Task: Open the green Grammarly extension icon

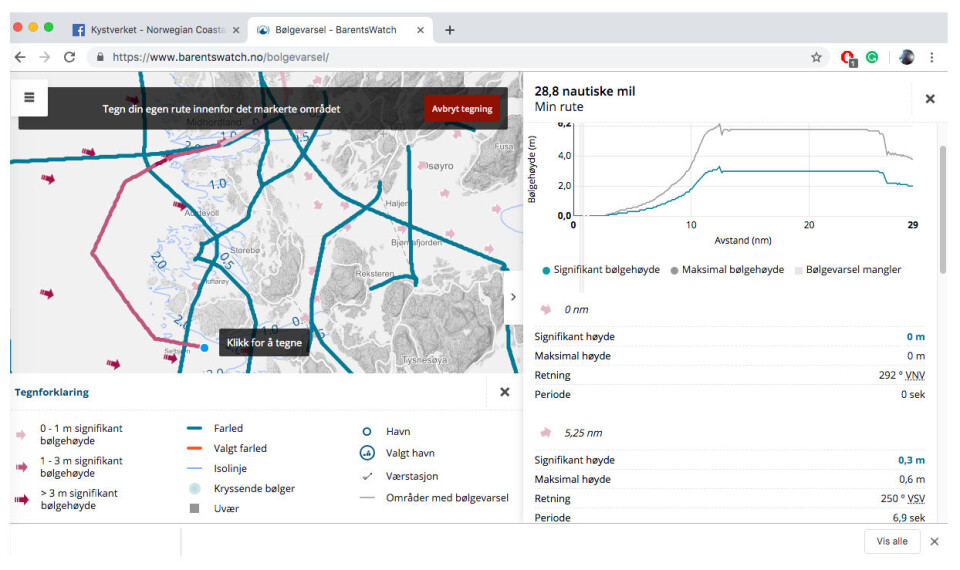Action: coord(872,57)
